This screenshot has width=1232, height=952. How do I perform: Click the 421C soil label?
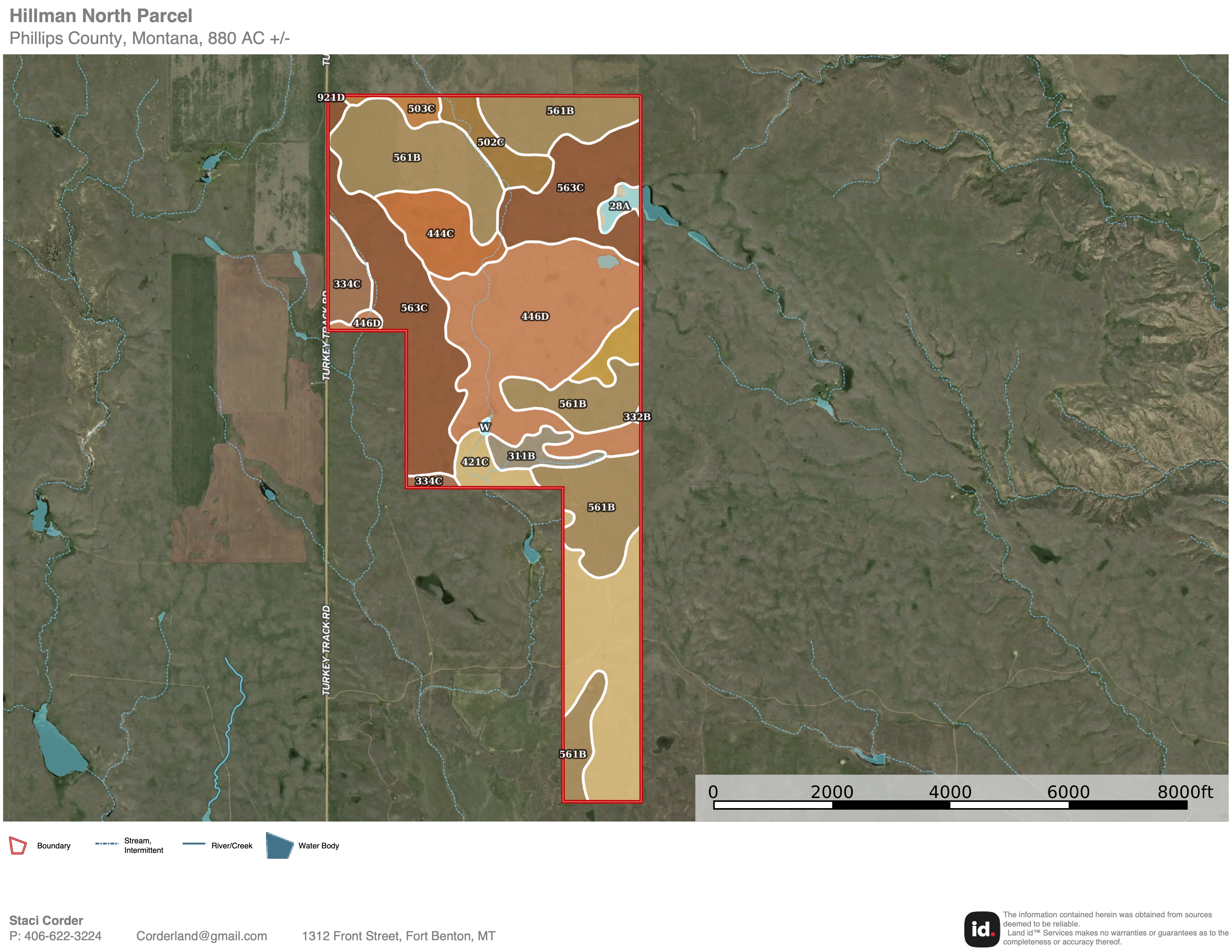(475, 462)
